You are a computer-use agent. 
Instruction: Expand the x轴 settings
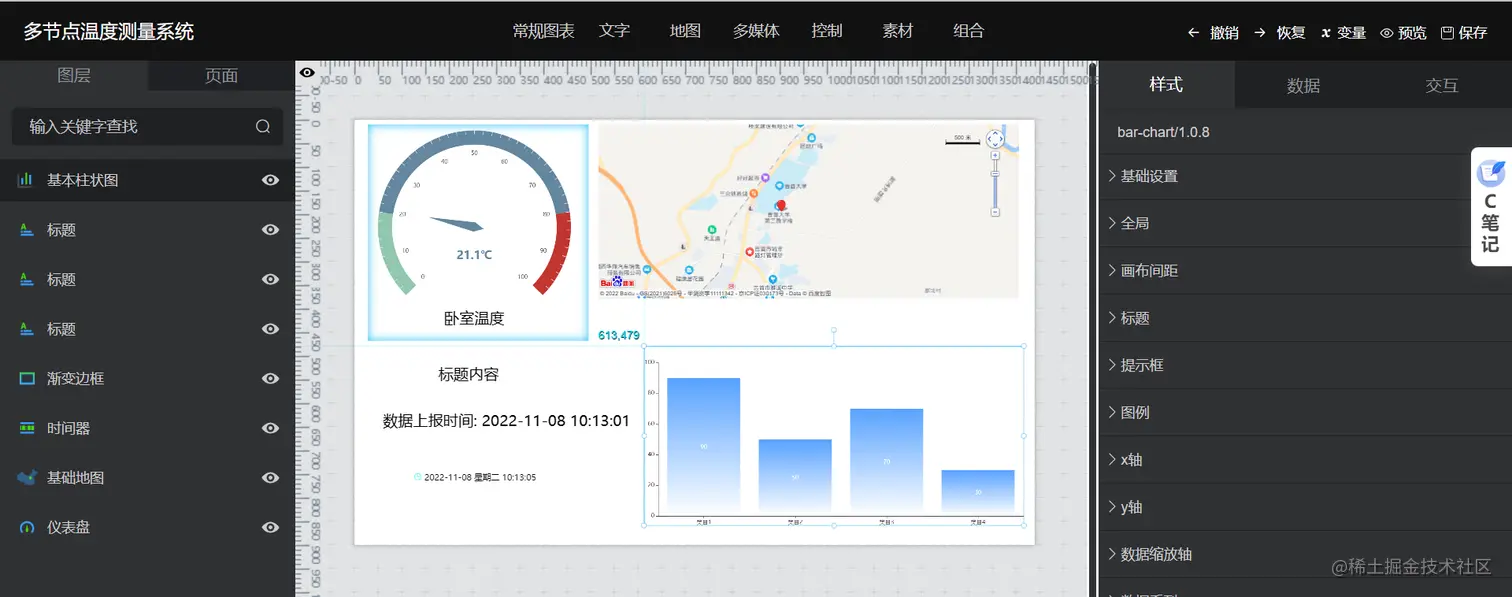[1305, 460]
